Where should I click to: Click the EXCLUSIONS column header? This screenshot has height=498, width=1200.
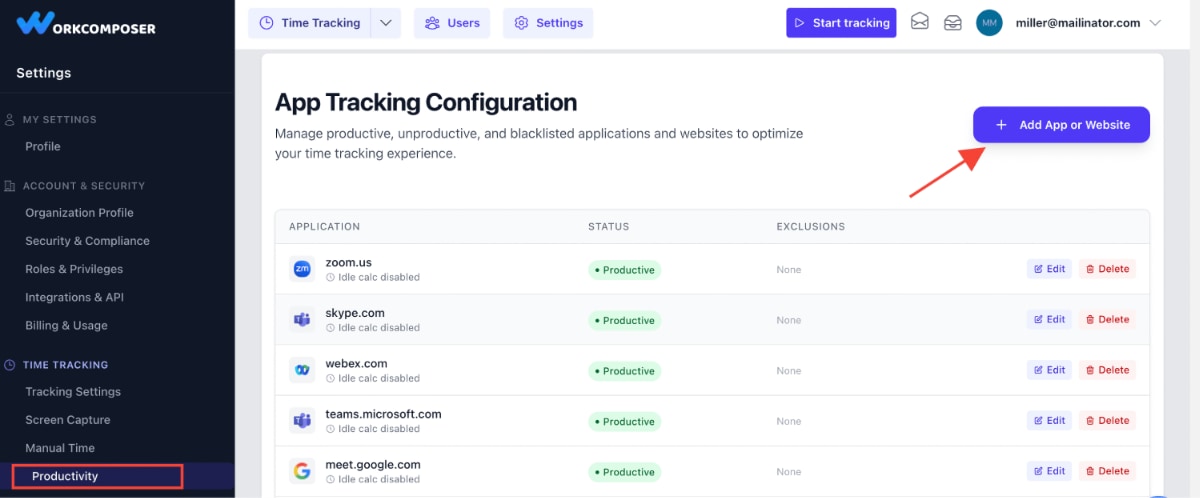tap(811, 227)
